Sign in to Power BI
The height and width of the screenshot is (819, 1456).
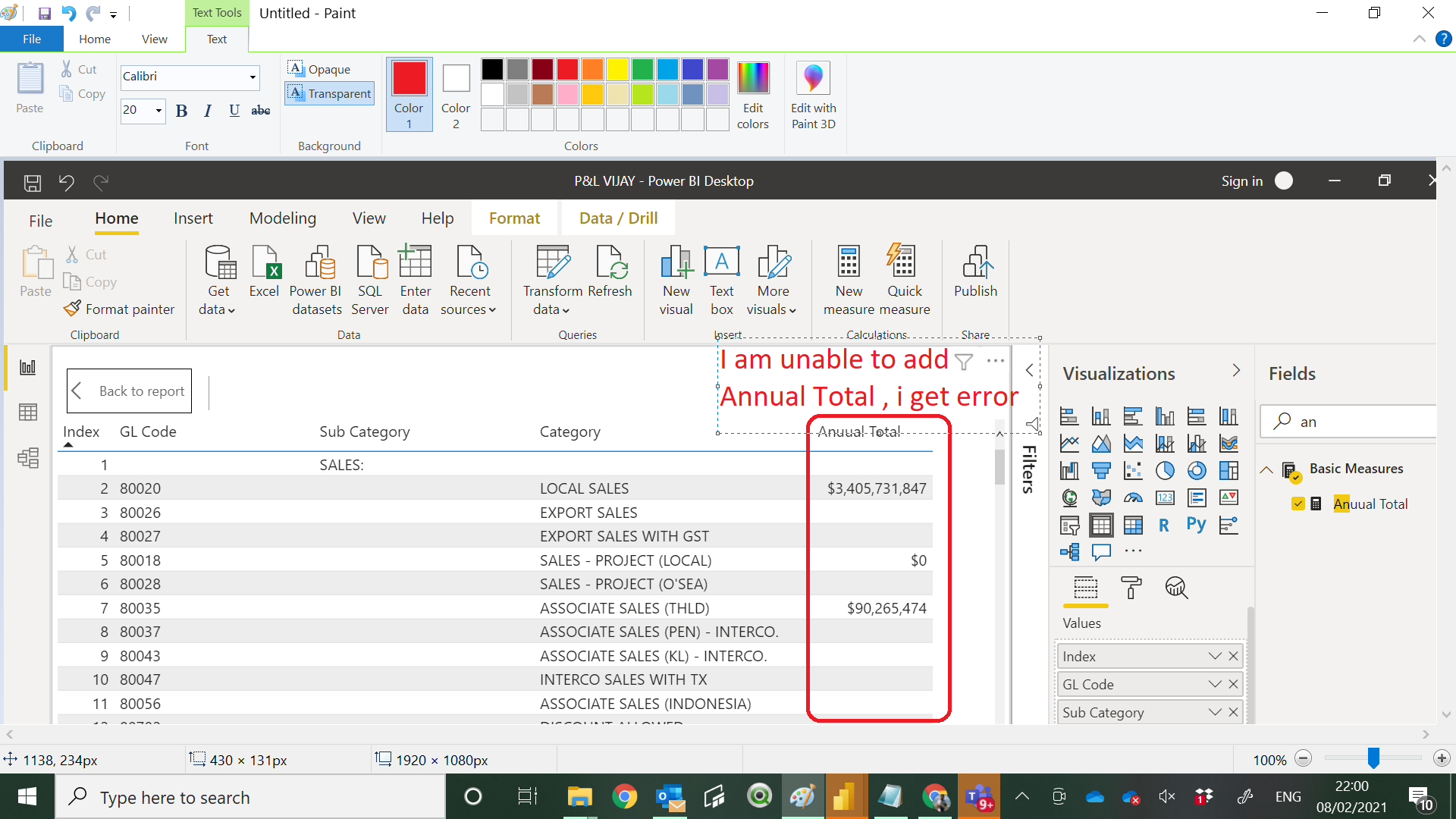click(1242, 180)
